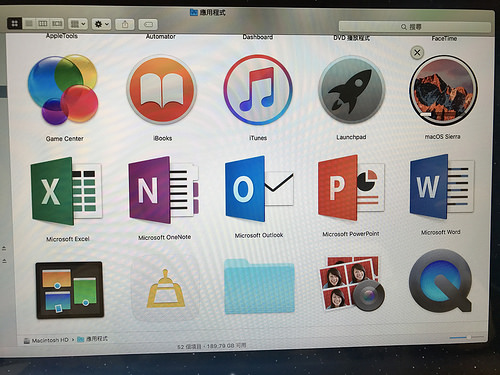Click the Share toolbar button
The width and height of the screenshot is (500, 375).
(125, 24)
